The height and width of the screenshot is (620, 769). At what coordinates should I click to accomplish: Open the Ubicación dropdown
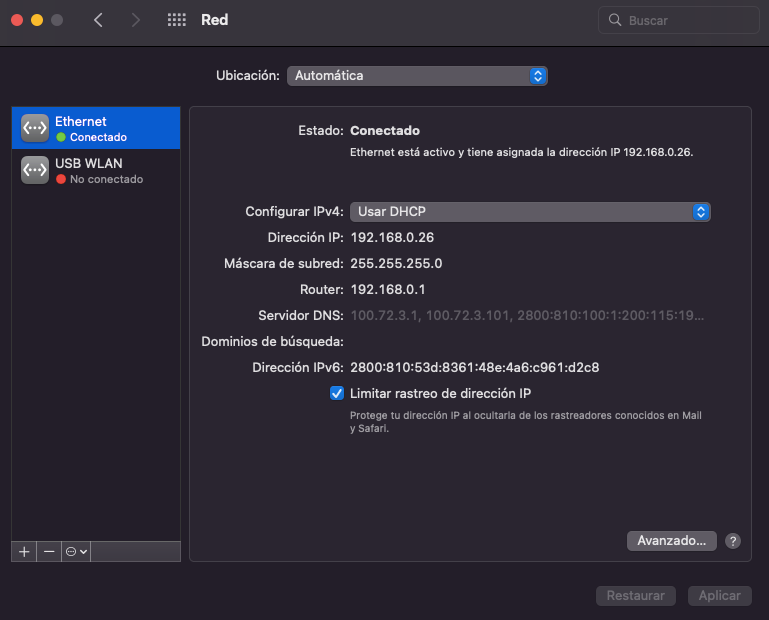click(x=417, y=76)
